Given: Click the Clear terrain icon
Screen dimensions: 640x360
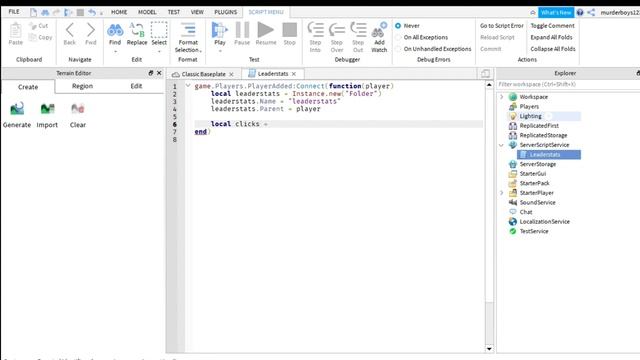Looking at the screenshot, I should [x=78, y=109].
